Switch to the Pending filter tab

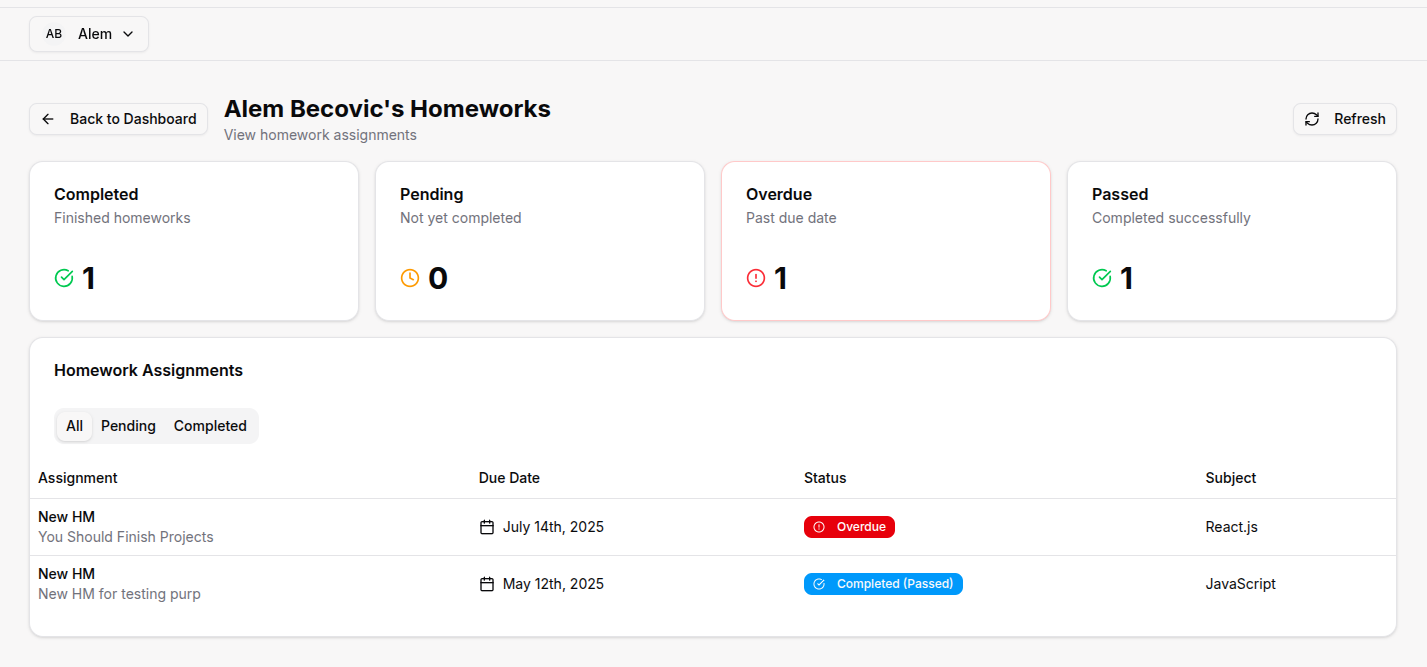128,426
